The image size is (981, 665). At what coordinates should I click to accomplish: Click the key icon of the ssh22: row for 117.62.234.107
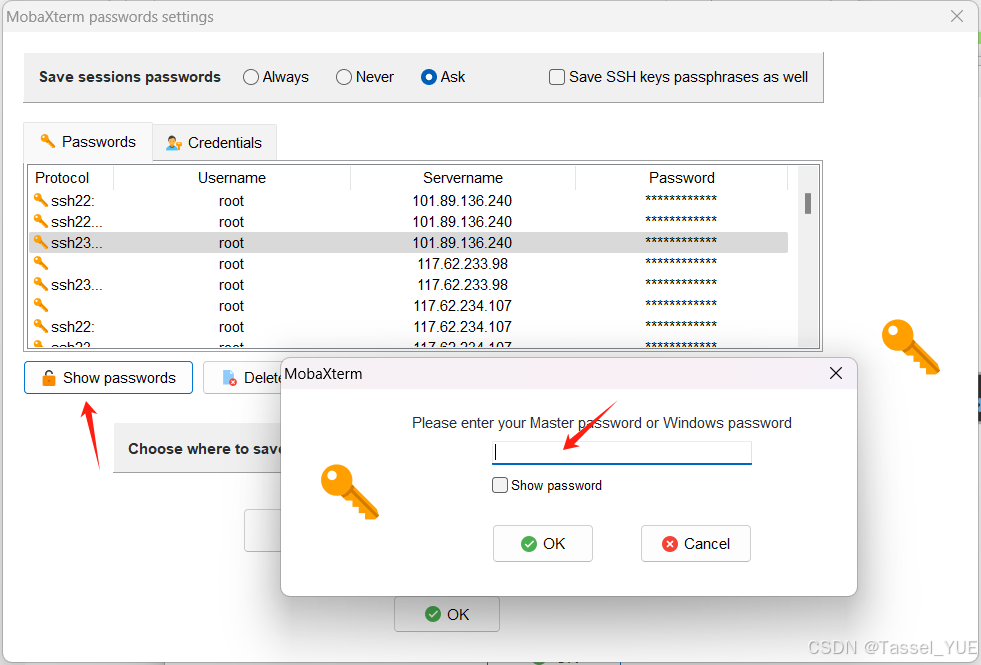pyautogui.click(x=41, y=326)
